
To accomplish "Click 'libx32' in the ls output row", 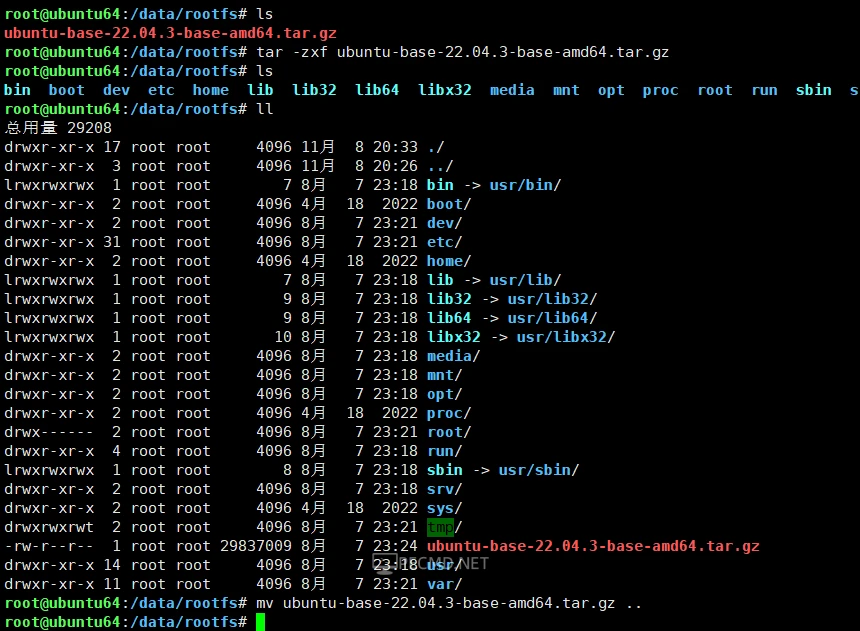I will click(x=445, y=90).
